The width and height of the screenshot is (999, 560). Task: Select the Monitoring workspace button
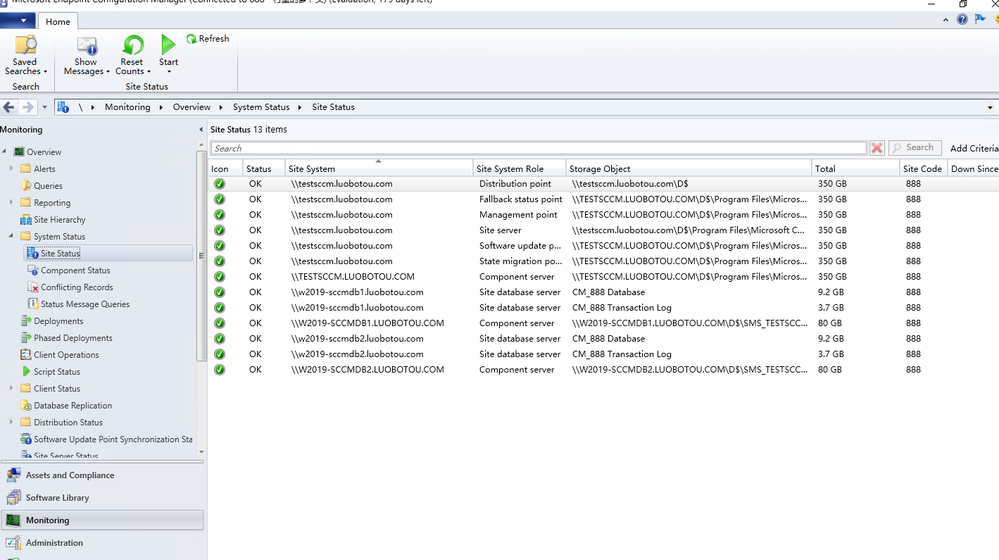pos(102,520)
